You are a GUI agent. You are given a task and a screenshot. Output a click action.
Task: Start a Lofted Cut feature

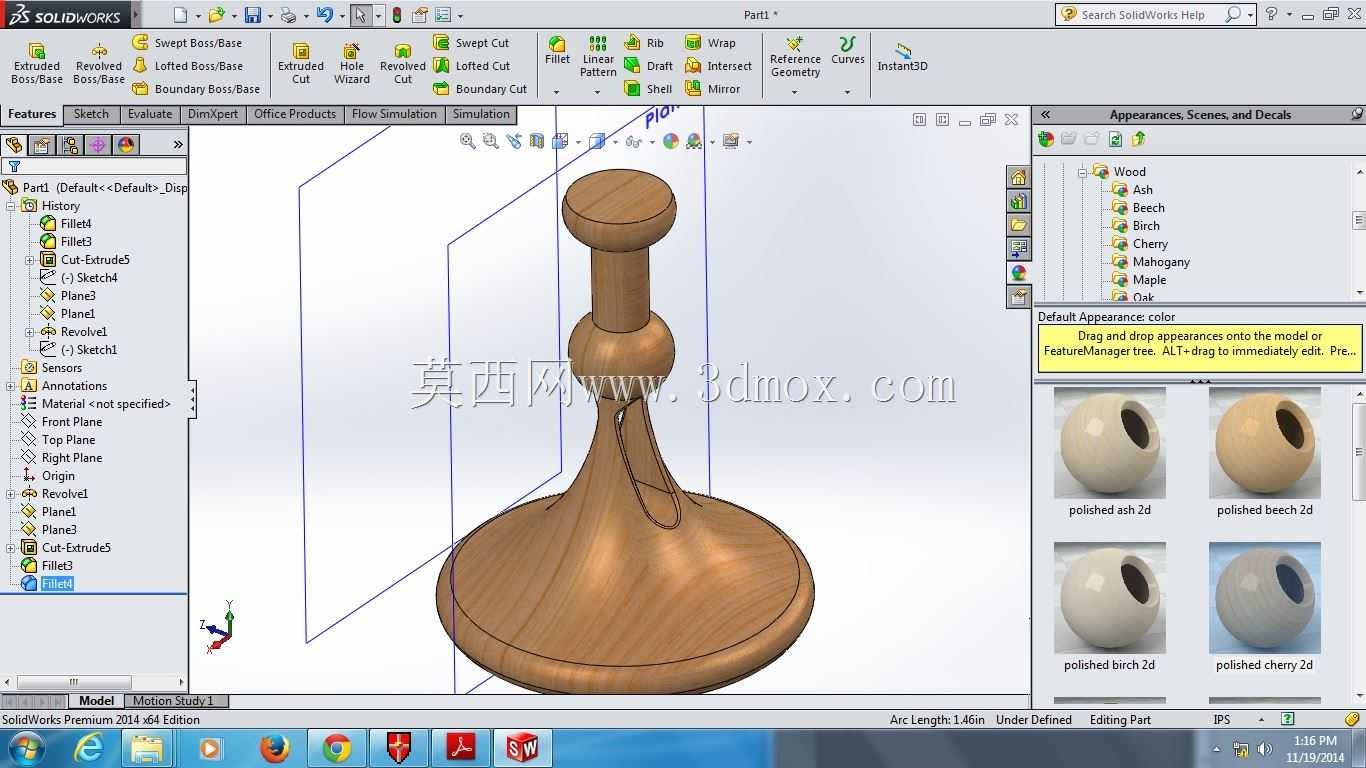pos(471,66)
